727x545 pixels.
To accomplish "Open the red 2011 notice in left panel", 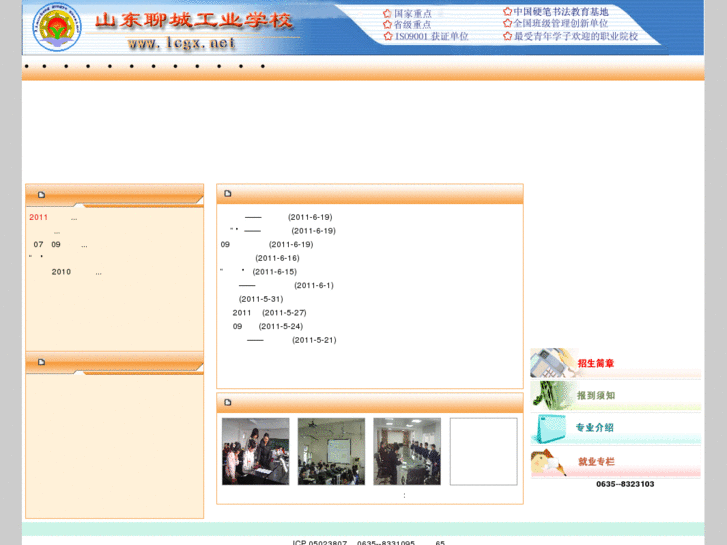I will point(53,217).
